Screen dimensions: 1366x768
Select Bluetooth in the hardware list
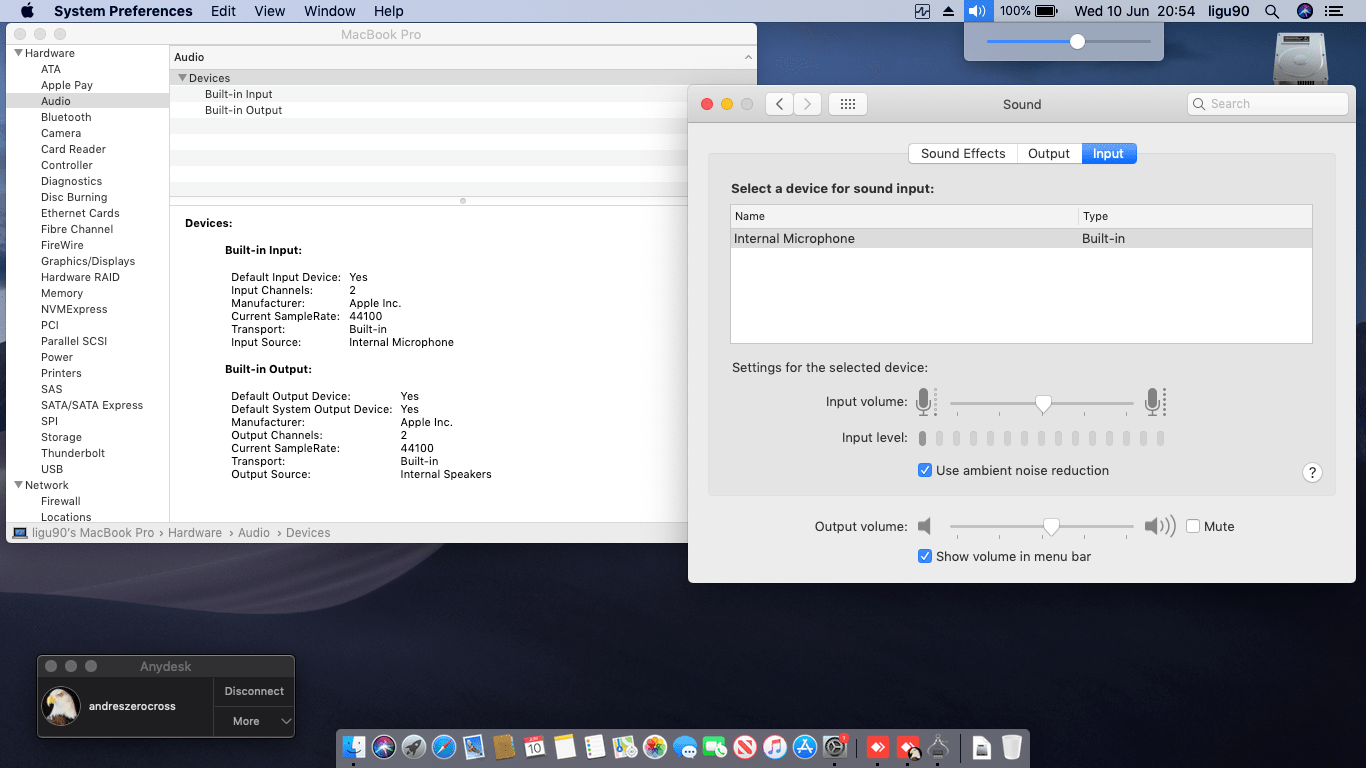click(x=66, y=117)
